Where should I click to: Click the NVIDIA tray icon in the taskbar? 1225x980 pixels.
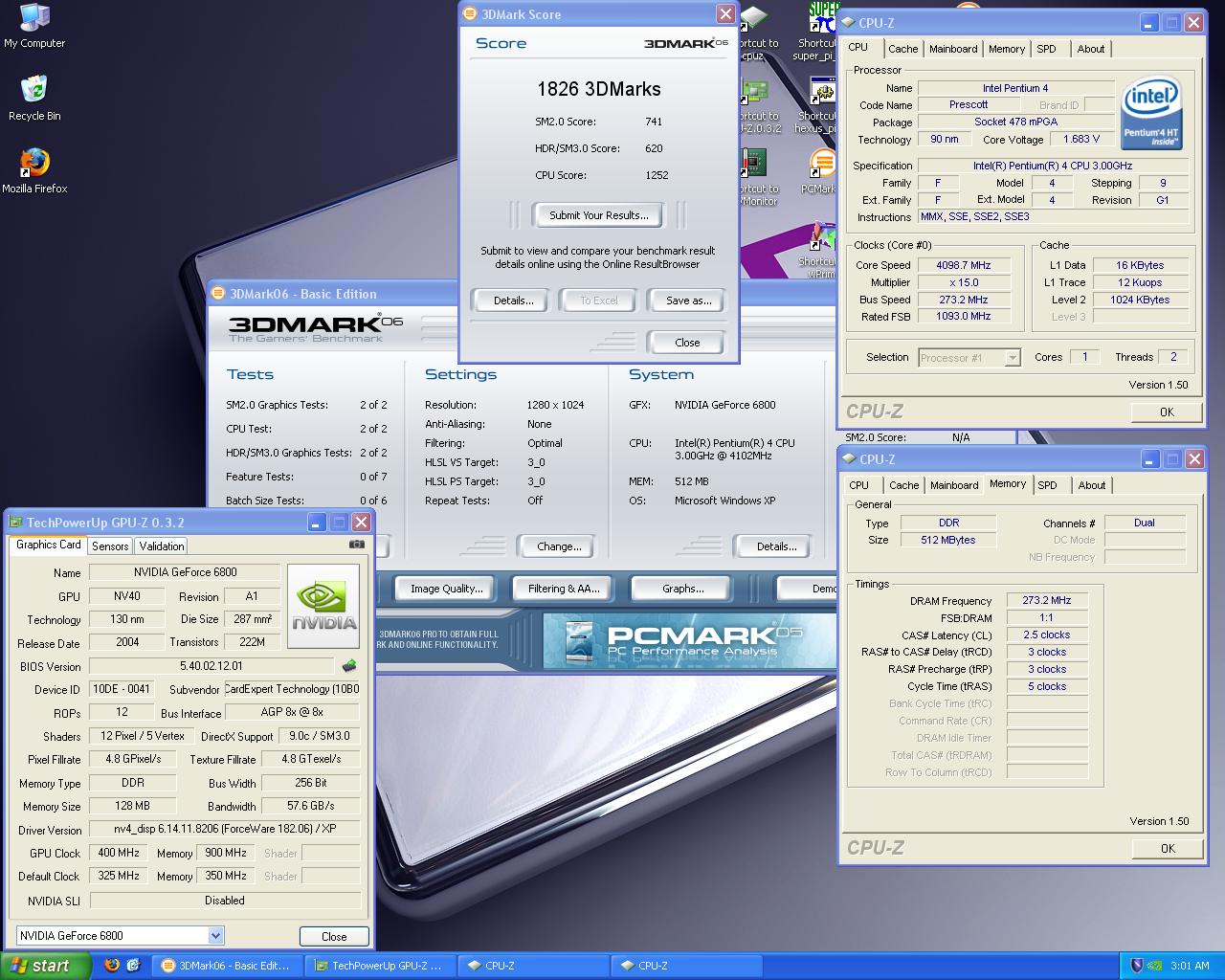point(1156,966)
